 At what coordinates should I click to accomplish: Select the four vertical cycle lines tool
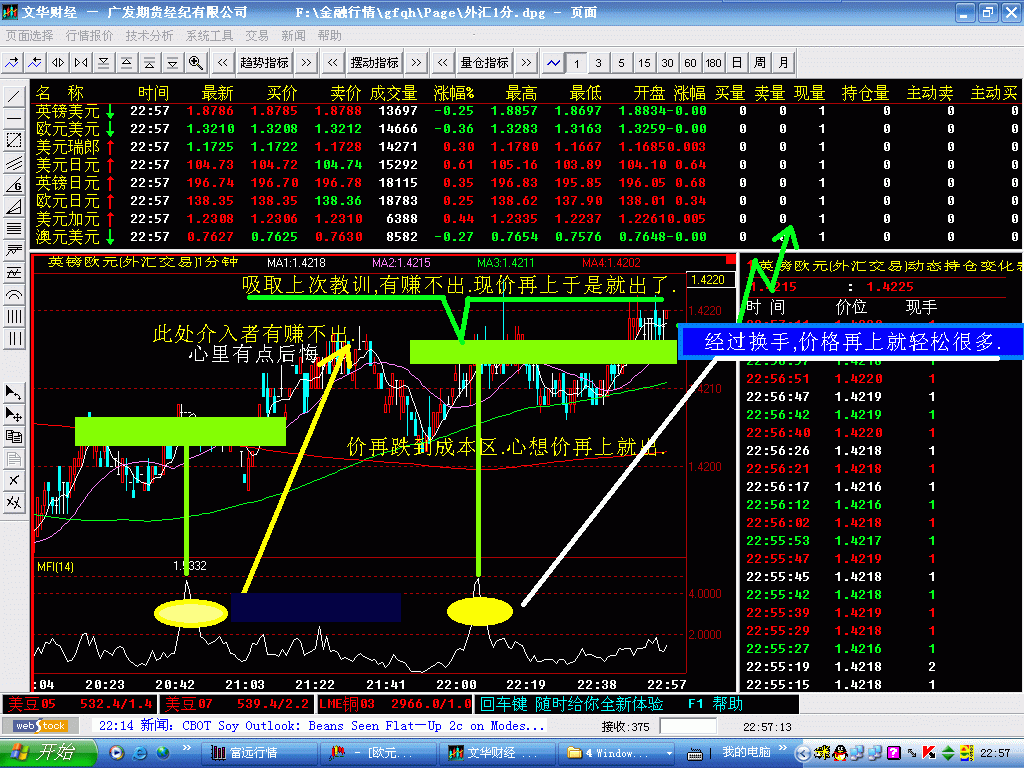14,317
